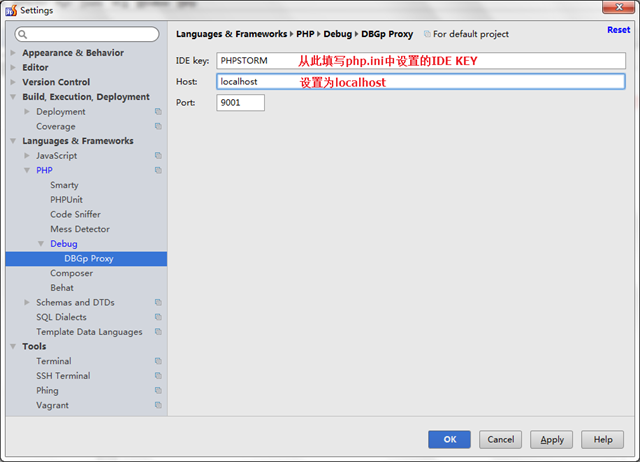Expand the Deployment node arrow

(x=27, y=111)
